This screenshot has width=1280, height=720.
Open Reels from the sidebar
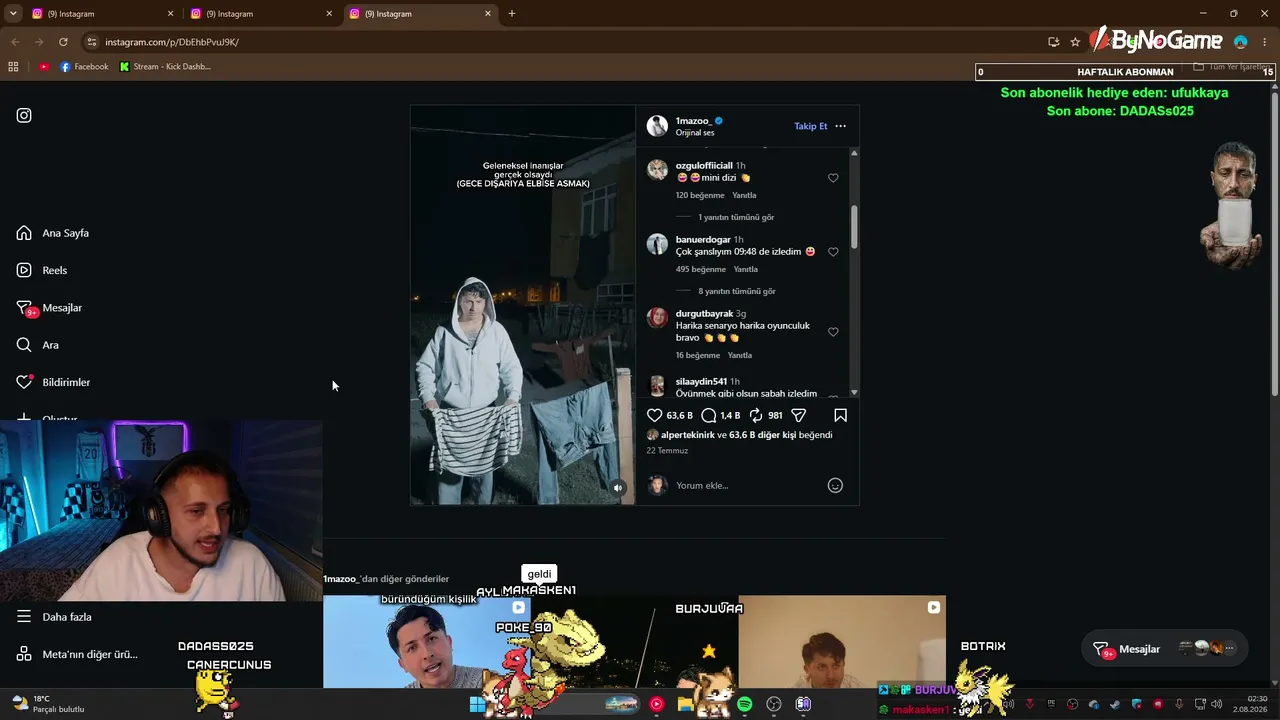(x=42, y=270)
